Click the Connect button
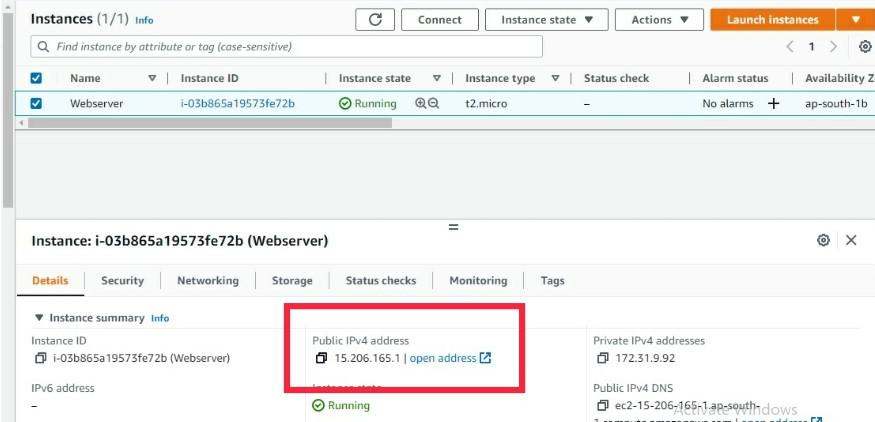 [x=440, y=20]
